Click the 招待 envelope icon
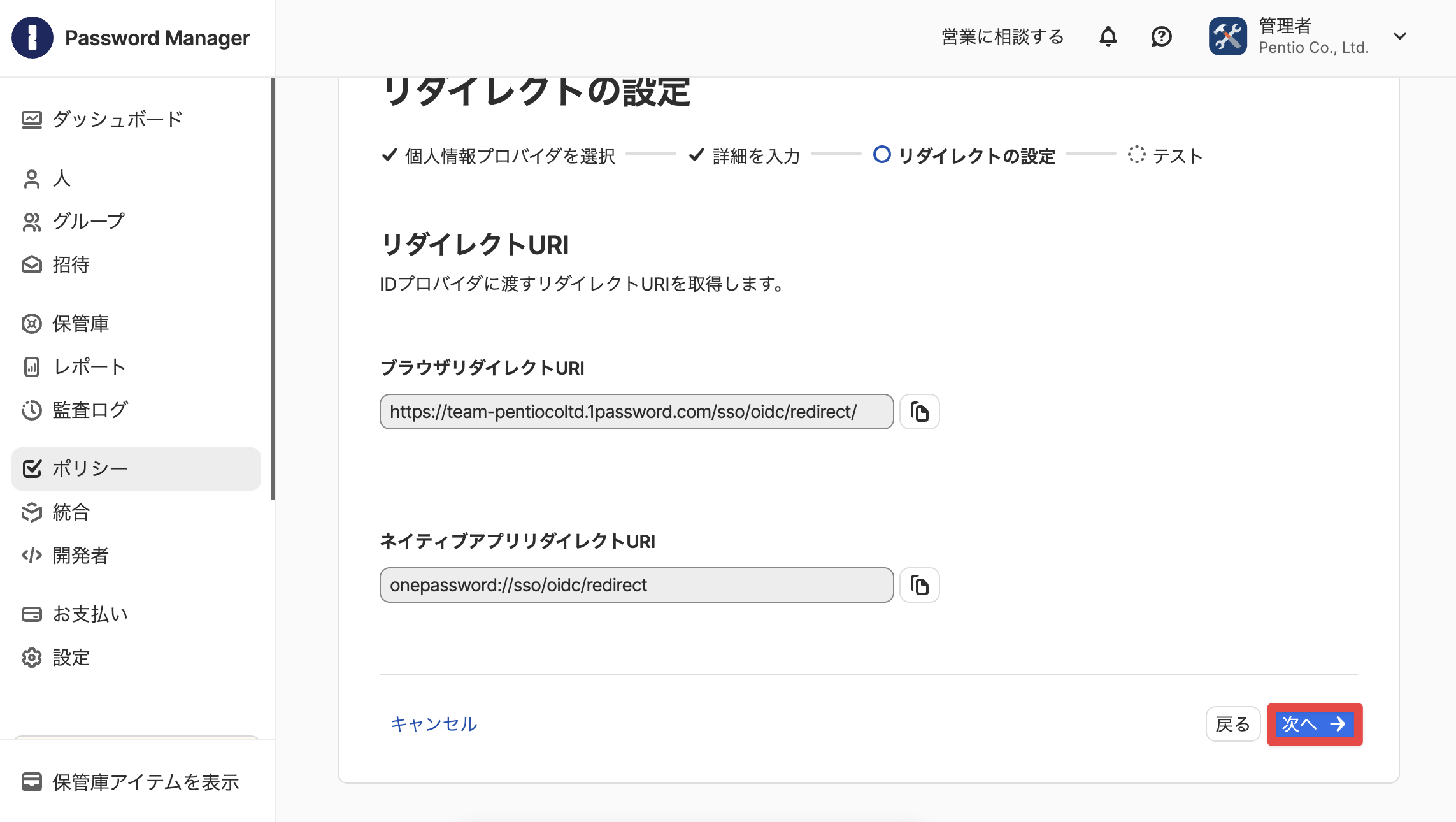The height and width of the screenshot is (822, 1456). coord(32,265)
